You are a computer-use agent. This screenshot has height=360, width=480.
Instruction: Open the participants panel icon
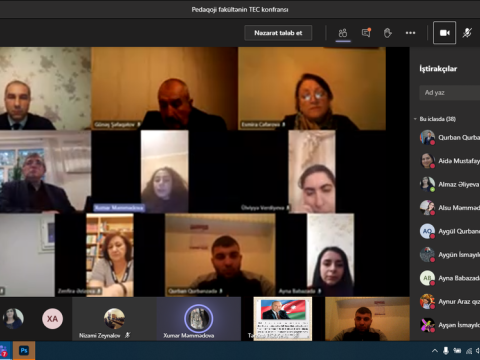click(343, 33)
